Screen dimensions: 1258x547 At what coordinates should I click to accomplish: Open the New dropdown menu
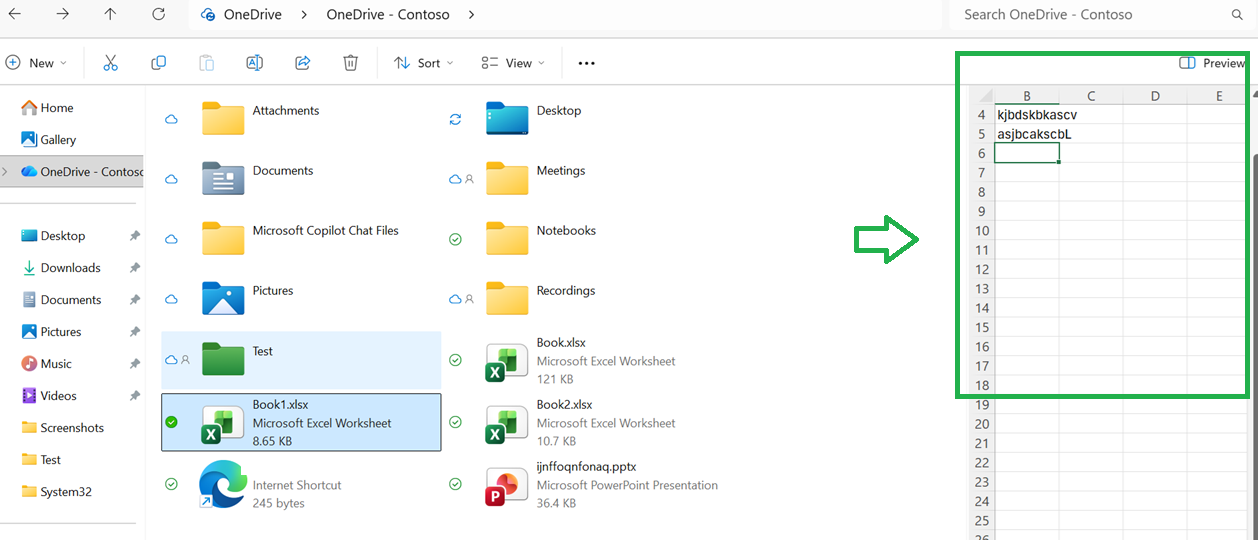tap(36, 63)
